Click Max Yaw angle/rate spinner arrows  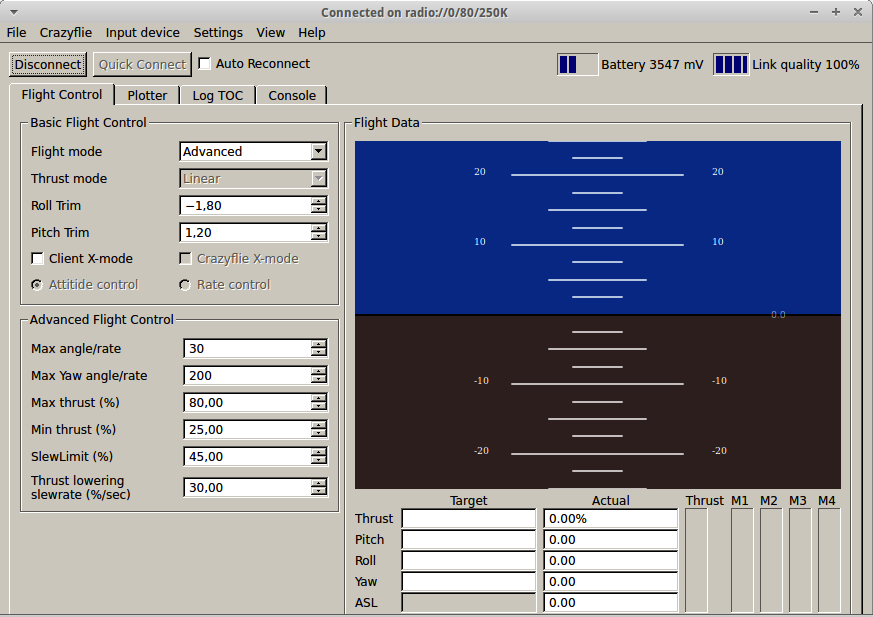coord(319,376)
